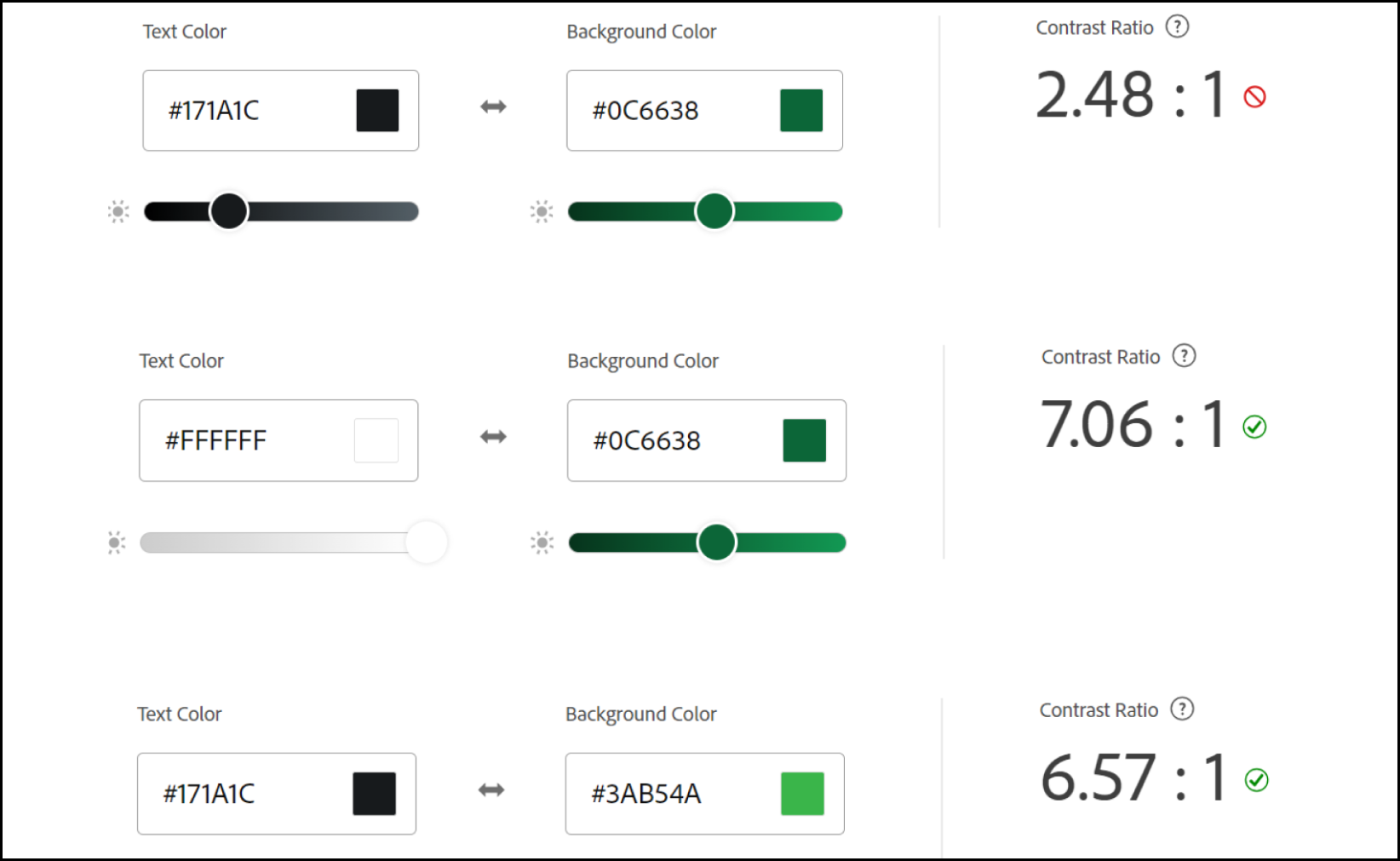1400x861 pixels.
Task: Click the swap colors arrow in the 6.57 row
Action: [x=491, y=790]
